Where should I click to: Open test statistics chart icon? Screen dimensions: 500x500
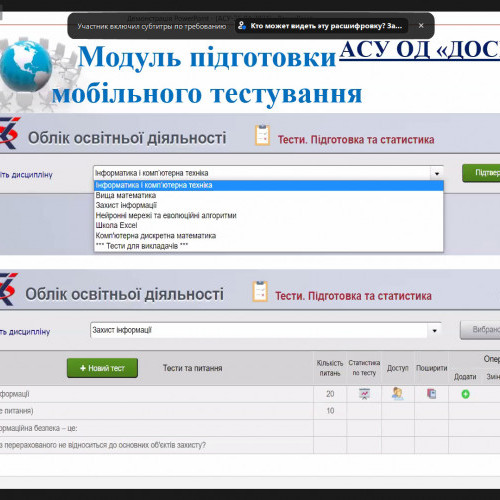(x=364, y=394)
